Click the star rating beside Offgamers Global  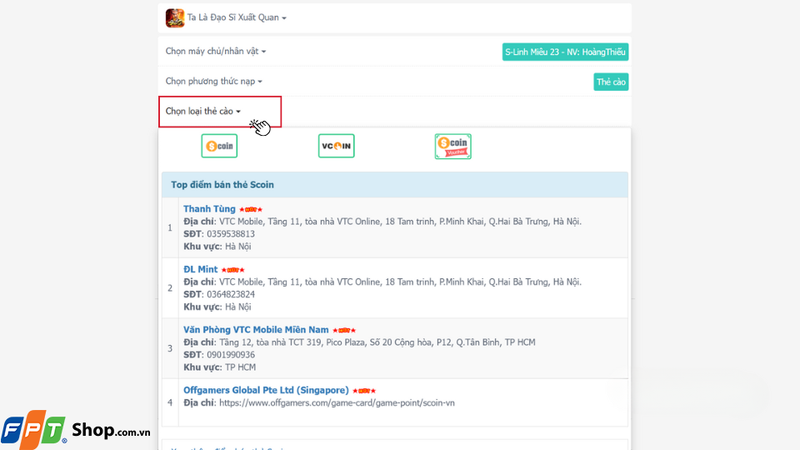pyautogui.click(x=364, y=391)
